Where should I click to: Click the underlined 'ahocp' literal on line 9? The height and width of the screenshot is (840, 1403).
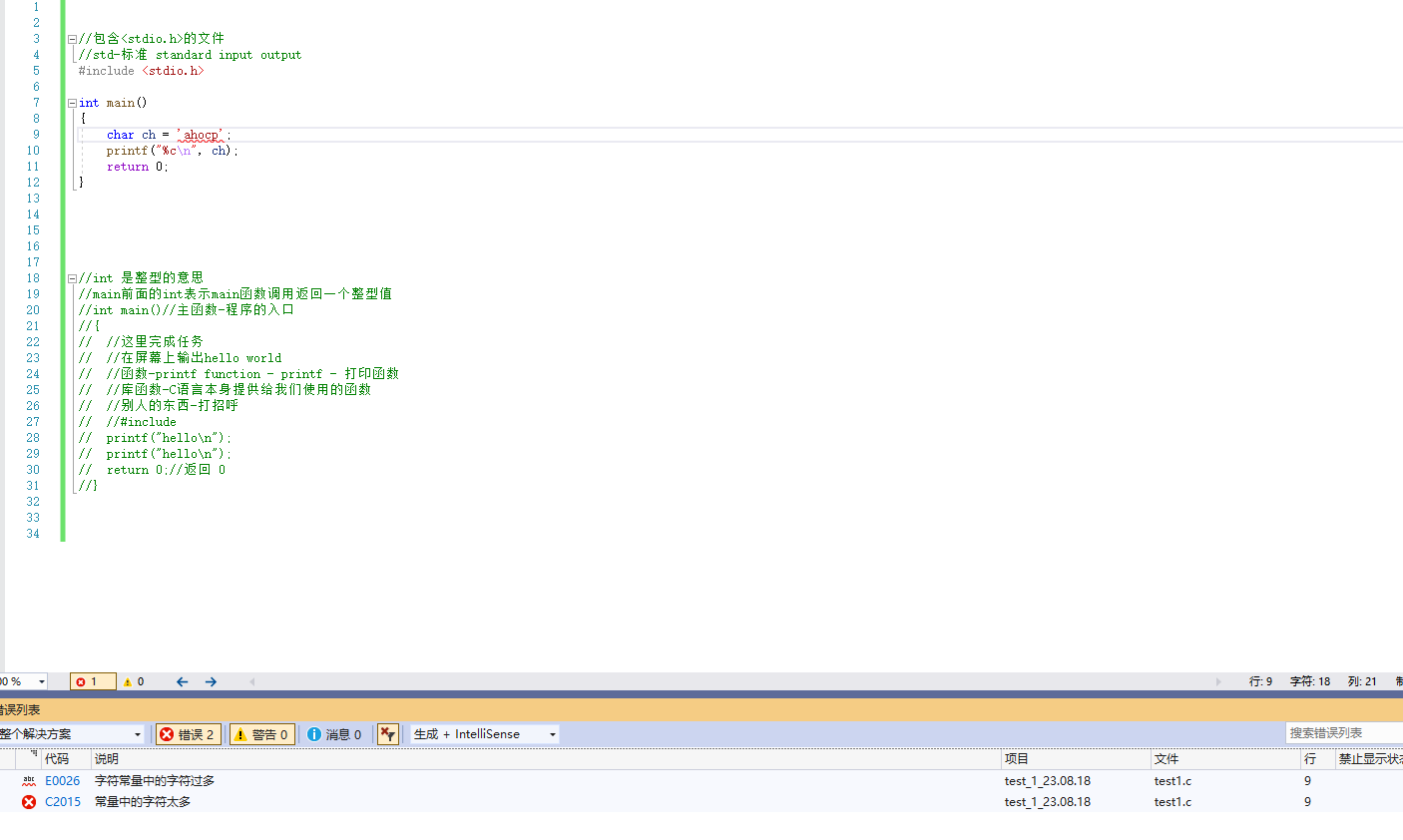pos(201,135)
